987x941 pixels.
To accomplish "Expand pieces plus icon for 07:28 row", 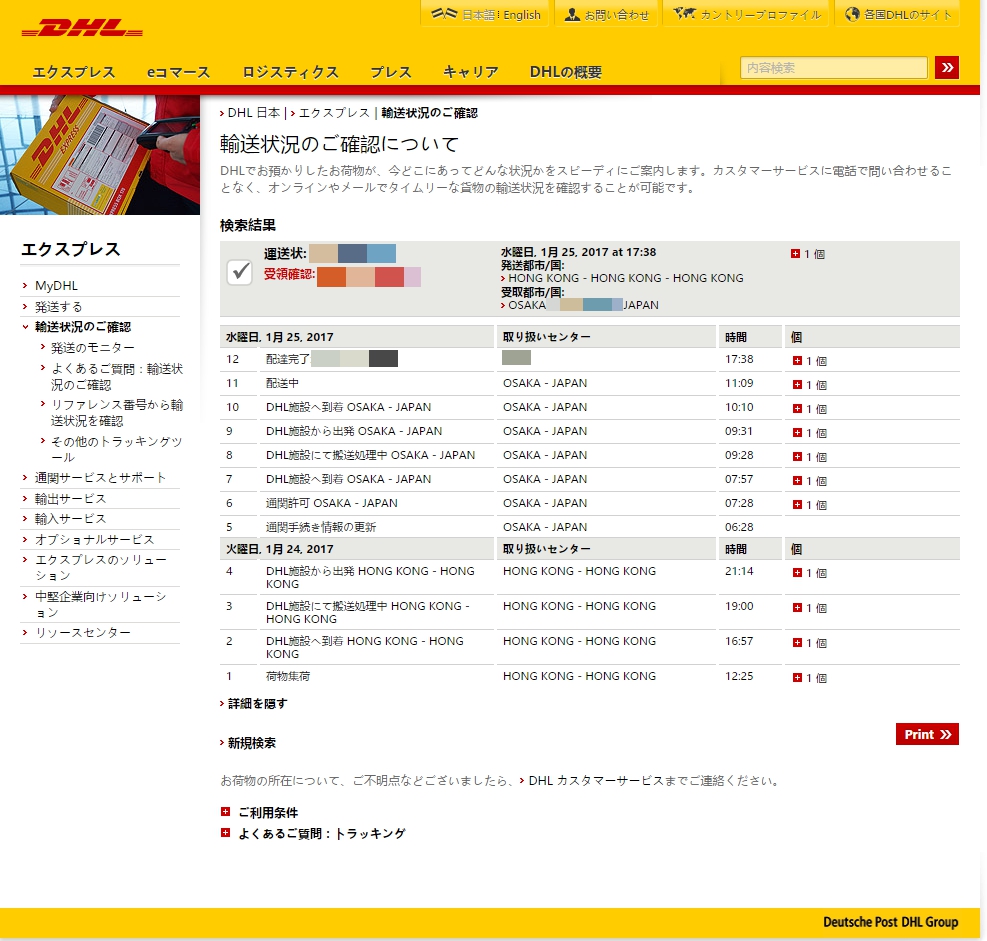I will 797,504.
